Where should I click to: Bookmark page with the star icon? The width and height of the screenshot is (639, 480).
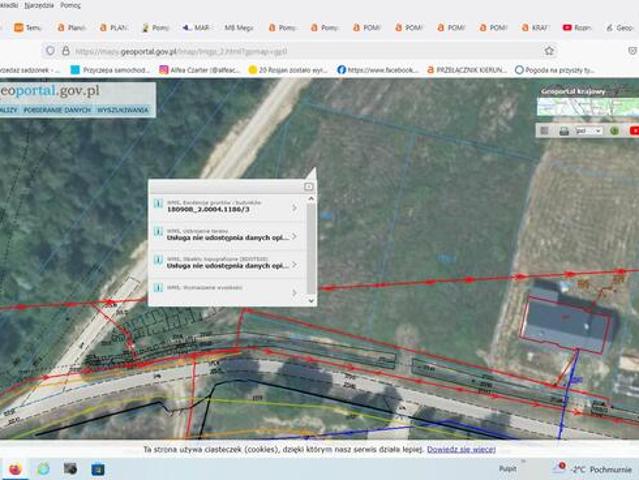(549, 50)
